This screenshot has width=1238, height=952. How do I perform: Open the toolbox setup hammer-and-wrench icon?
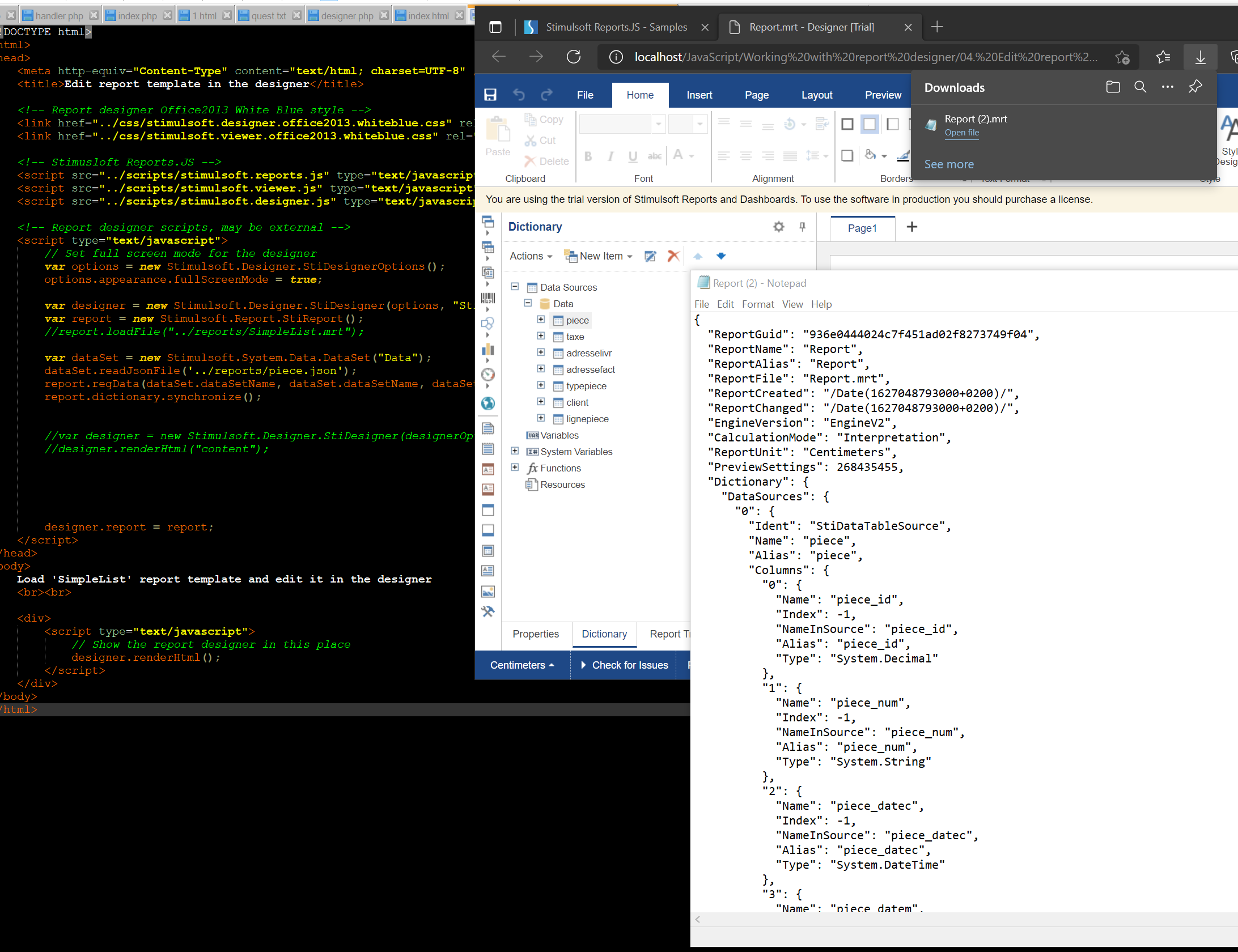click(487, 611)
